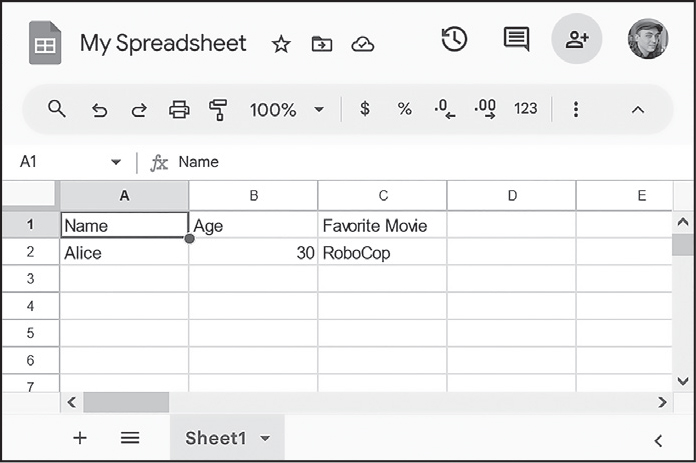Viewport: 696px width, 463px height.
Task: Click the print icon
Action: coord(179,109)
